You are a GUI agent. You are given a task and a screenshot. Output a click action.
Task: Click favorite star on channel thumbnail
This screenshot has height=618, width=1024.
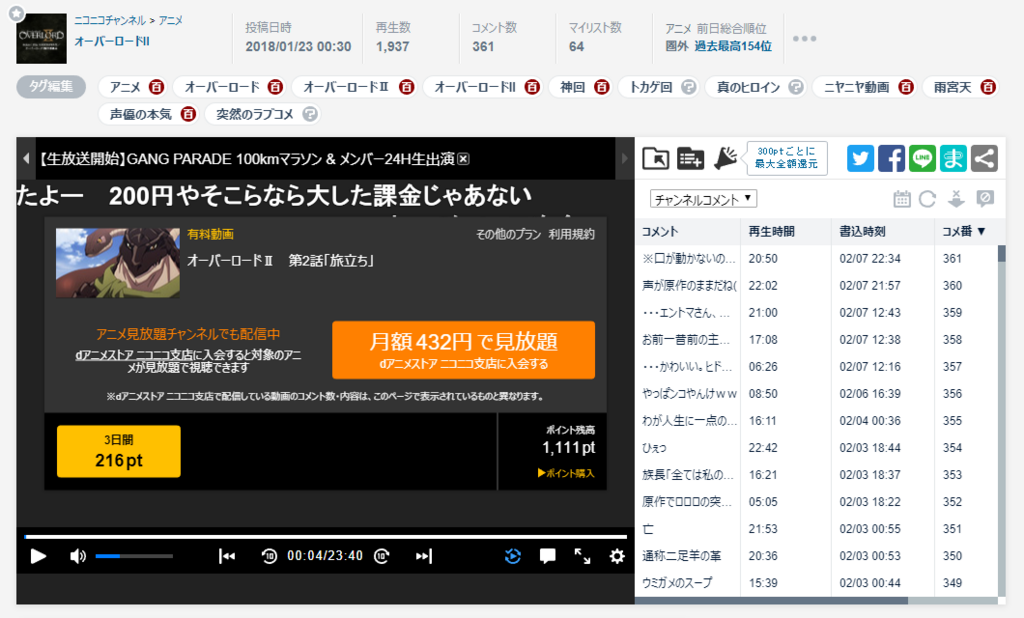click(x=16, y=13)
